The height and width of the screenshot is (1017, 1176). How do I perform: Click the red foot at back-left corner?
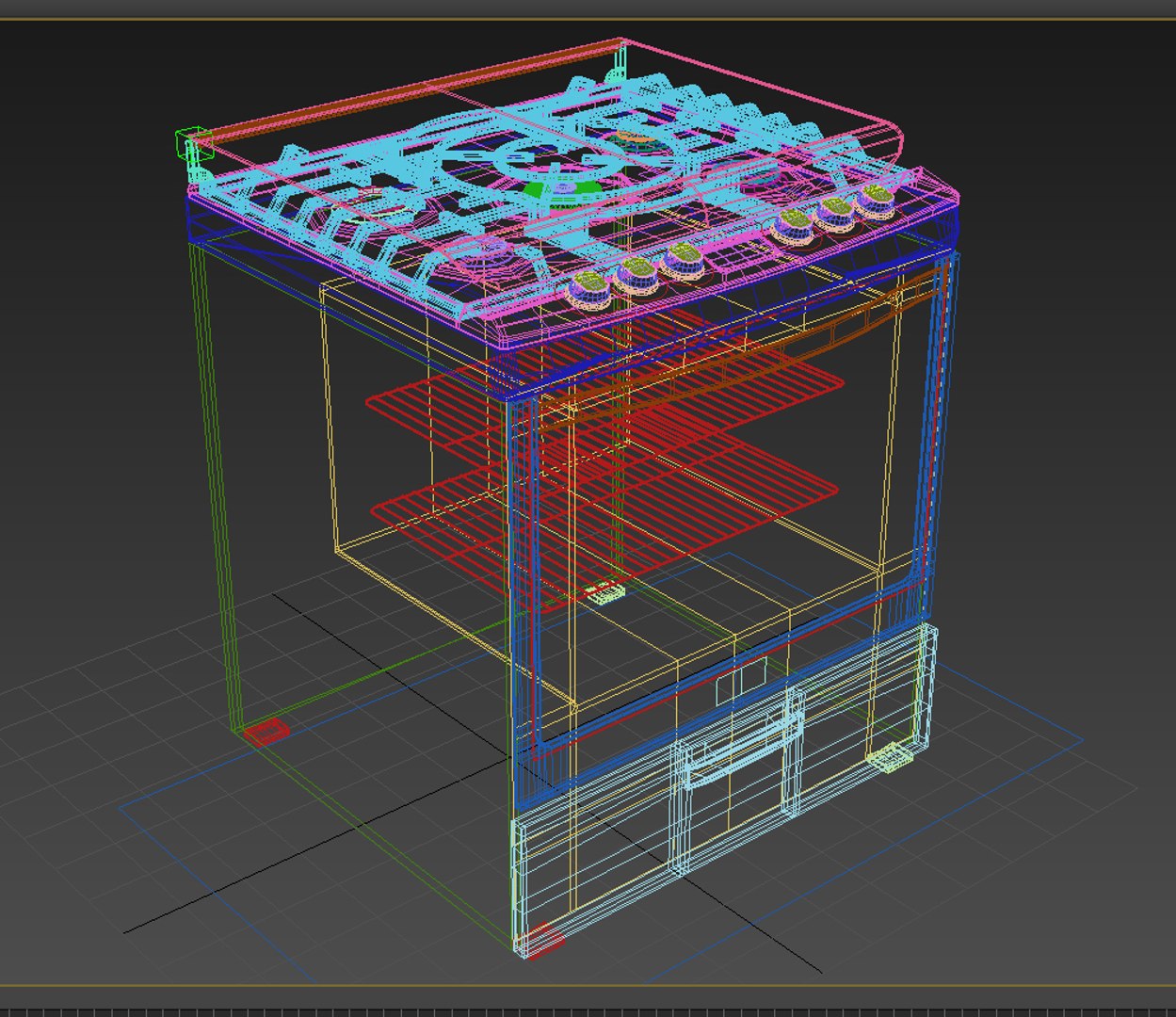point(266,730)
